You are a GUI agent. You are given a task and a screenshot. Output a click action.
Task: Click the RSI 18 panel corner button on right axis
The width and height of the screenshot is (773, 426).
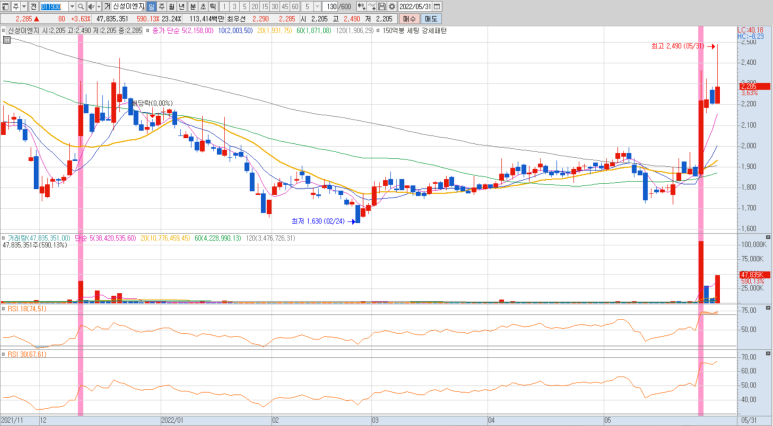[x=768, y=308]
